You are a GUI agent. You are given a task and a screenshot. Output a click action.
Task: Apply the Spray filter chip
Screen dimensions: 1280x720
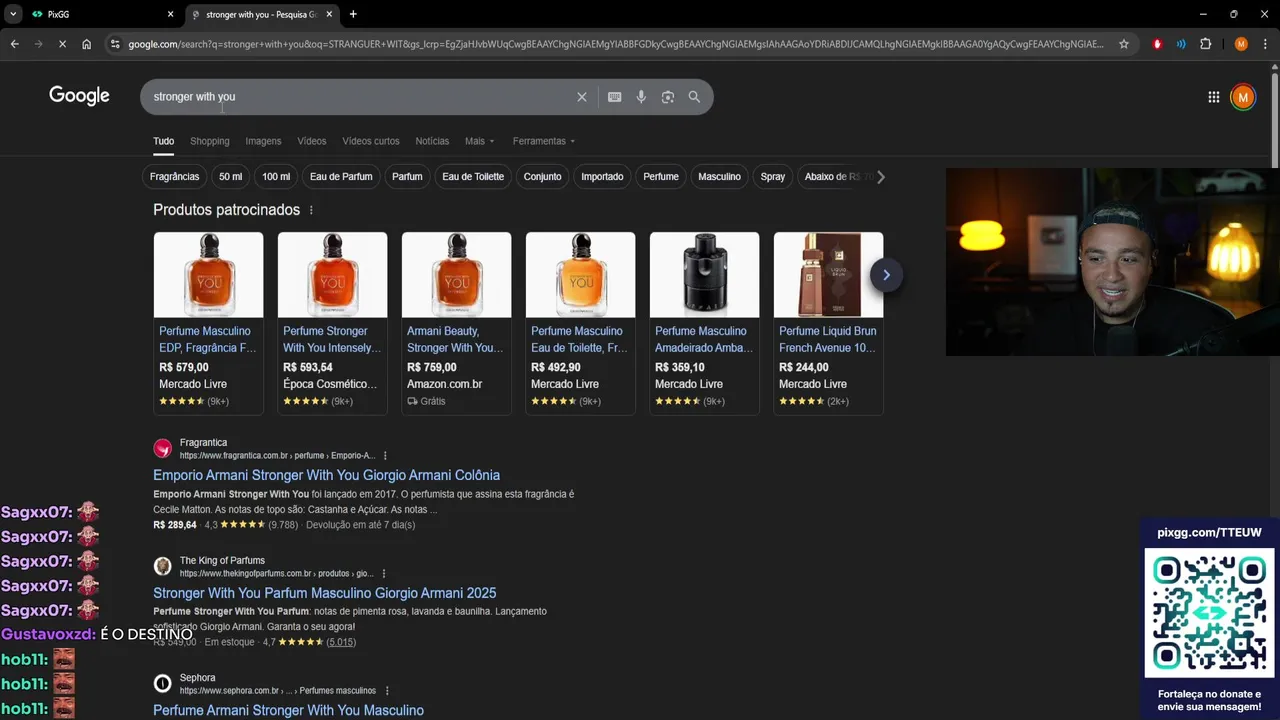pos(772,177)
